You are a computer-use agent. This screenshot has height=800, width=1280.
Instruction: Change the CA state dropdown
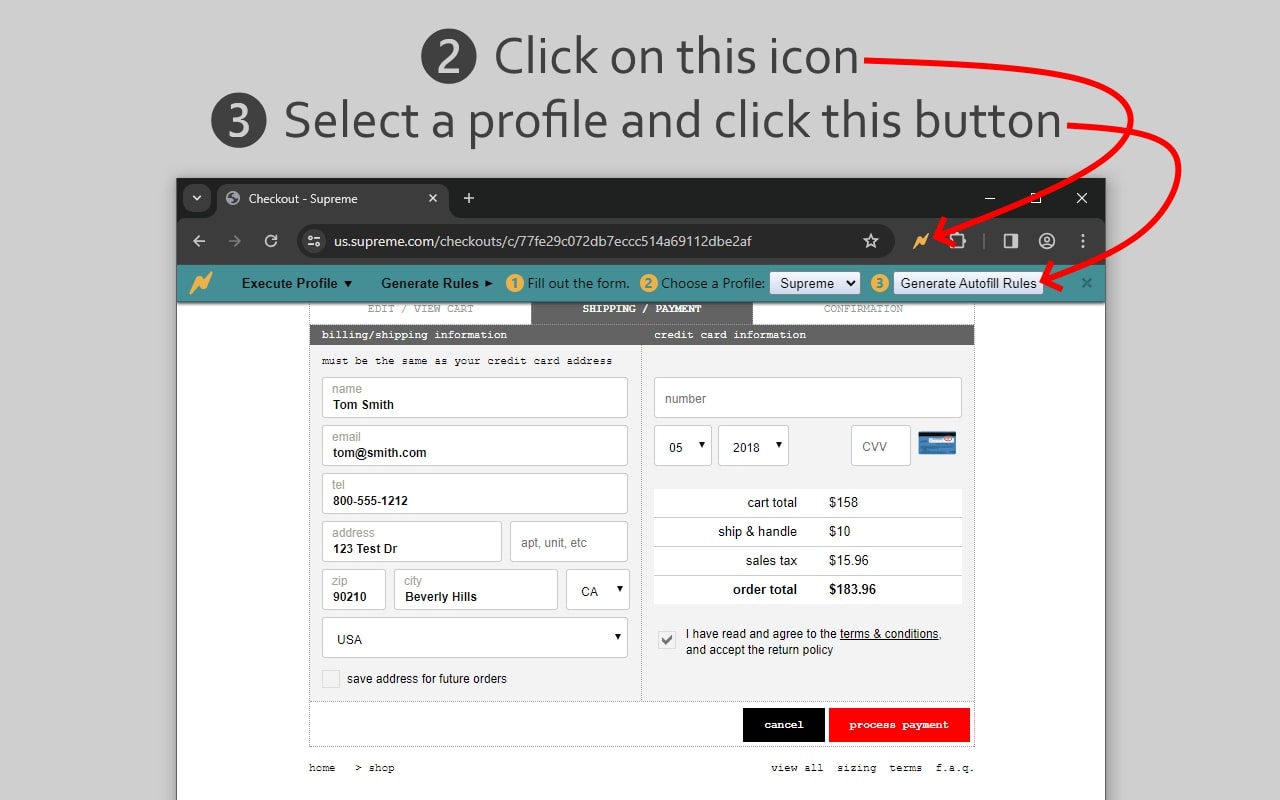pyautogui.click(x=597, y=590)
